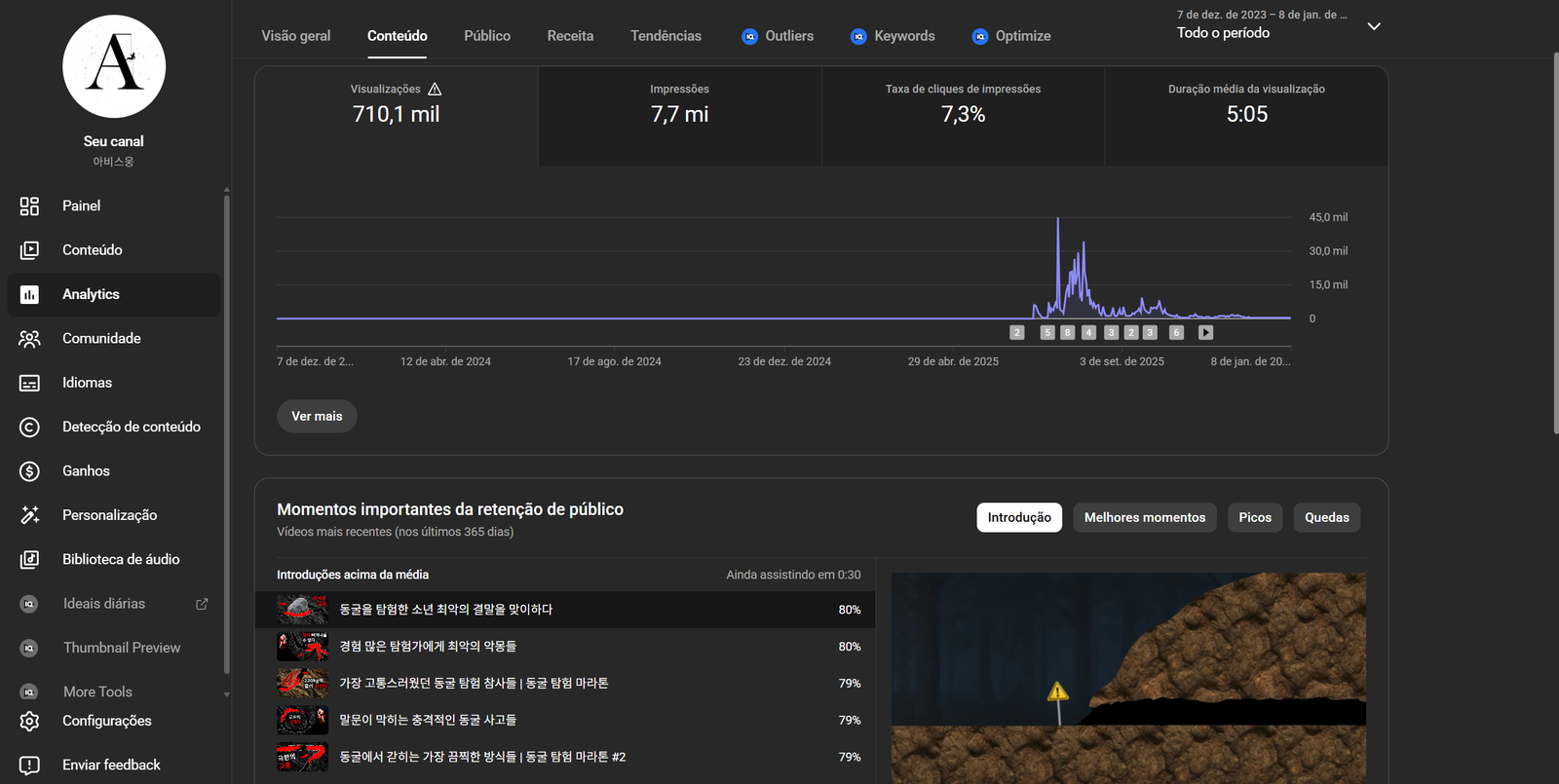
Task: Click the Configurações gear icon
Action: click(x=29, y=721)
